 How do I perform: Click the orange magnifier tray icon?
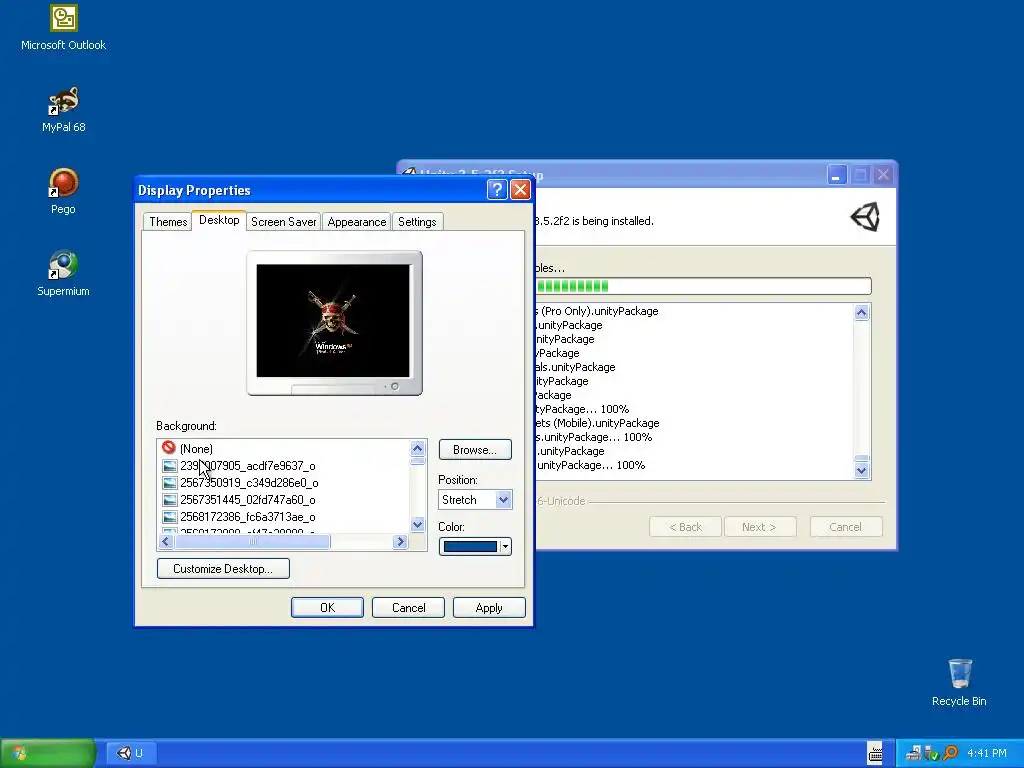[950, 753]
